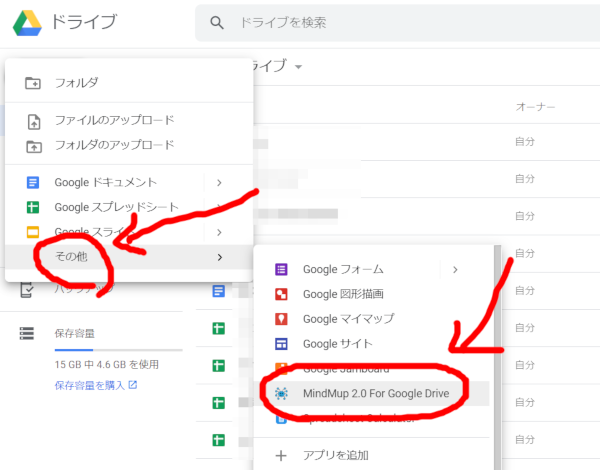Click the submenu vertical scrollbar

pos(497,357)
